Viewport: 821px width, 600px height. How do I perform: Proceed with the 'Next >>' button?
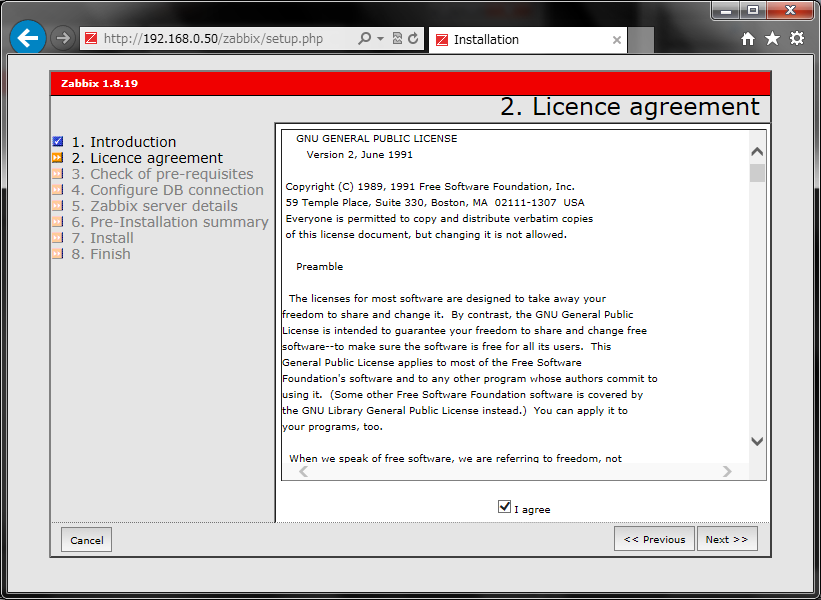727,539
